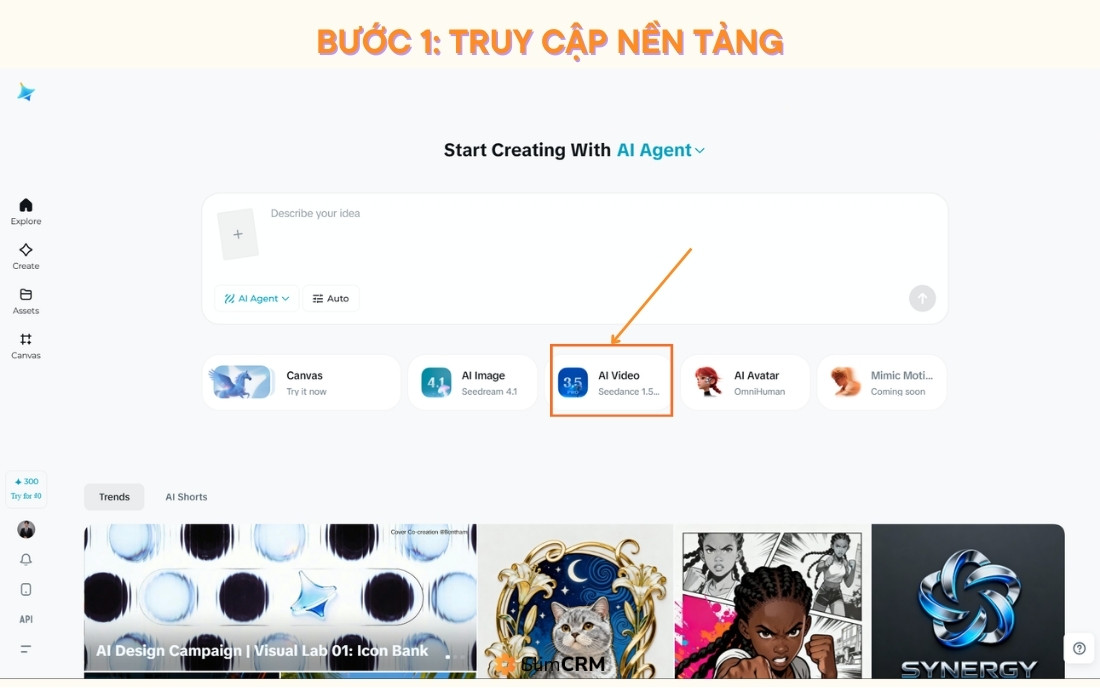The height and width of the screenshot is (688, 1100).
Task: Open the help question mark icon
Action: click(1079, 649)
